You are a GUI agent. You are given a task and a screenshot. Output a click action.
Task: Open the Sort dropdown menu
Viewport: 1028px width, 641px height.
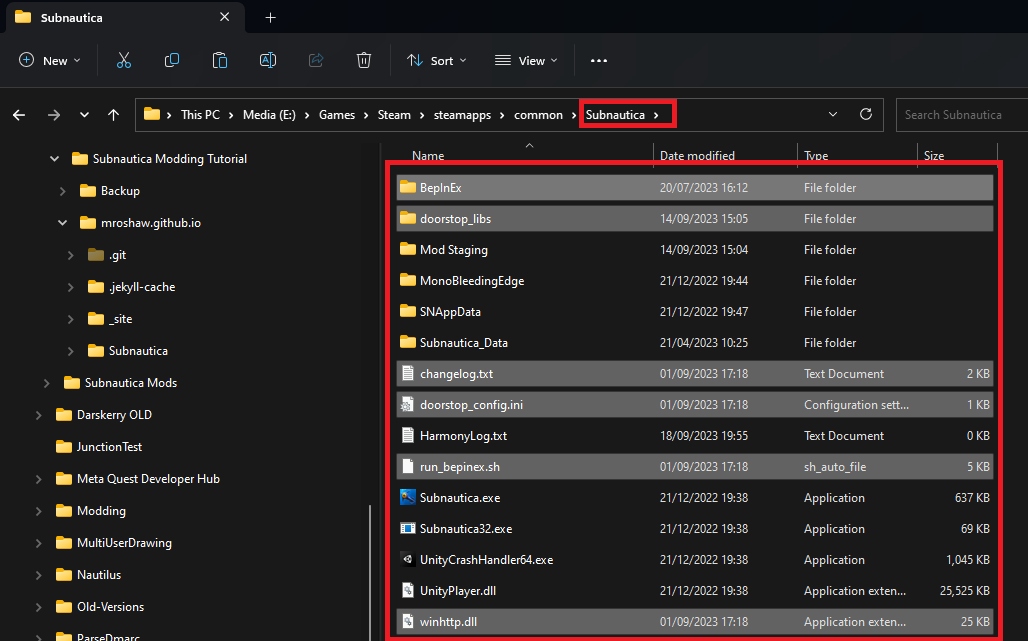click(437, 61)
